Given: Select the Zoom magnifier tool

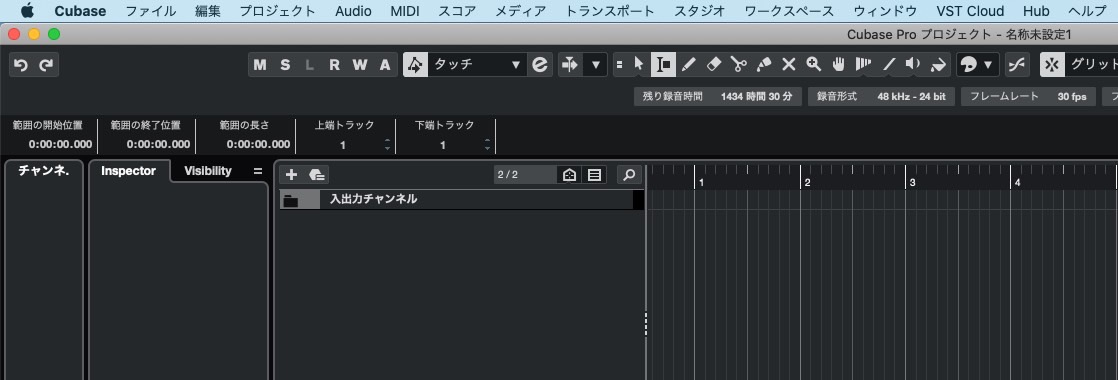Looking at the screenshot, I should 814,65.
